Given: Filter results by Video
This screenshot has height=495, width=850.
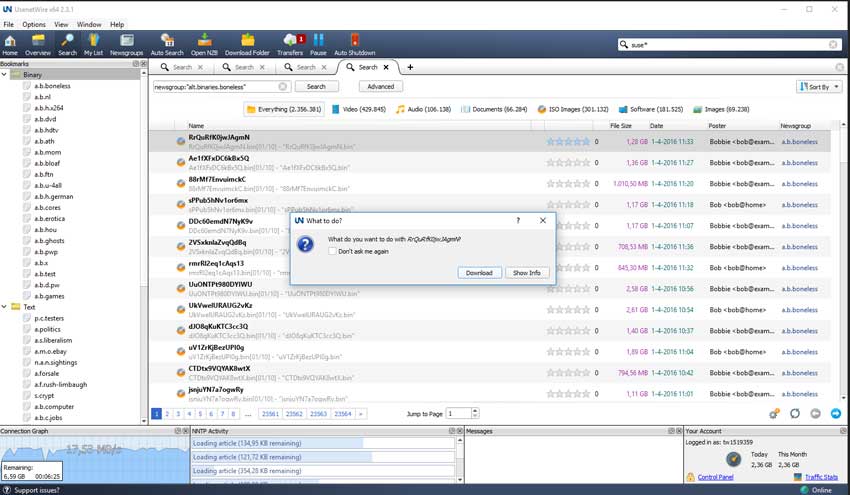Looking at the screenshot, I should 359,109.
